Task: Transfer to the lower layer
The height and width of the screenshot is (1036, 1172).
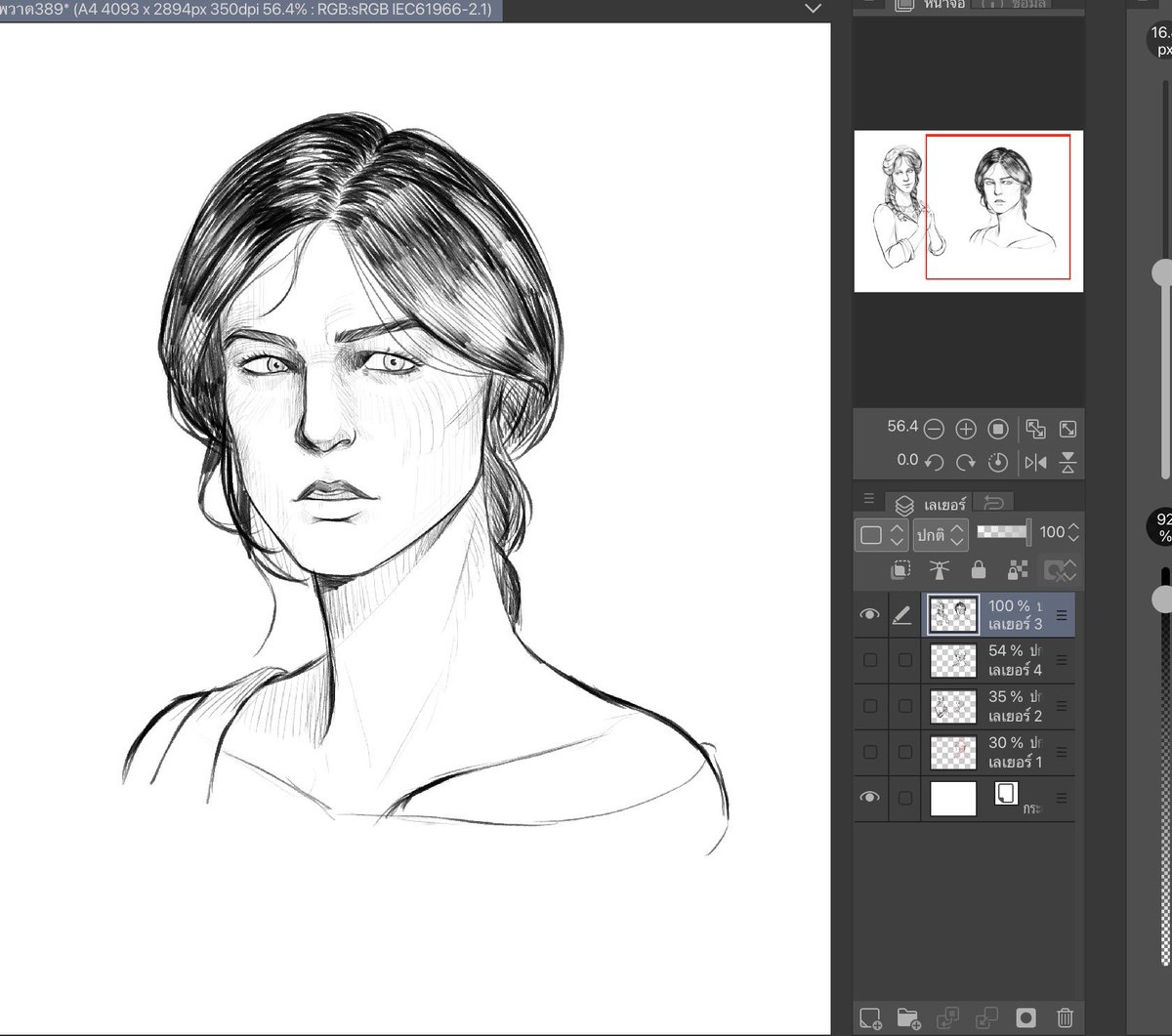Action: 947,1017
